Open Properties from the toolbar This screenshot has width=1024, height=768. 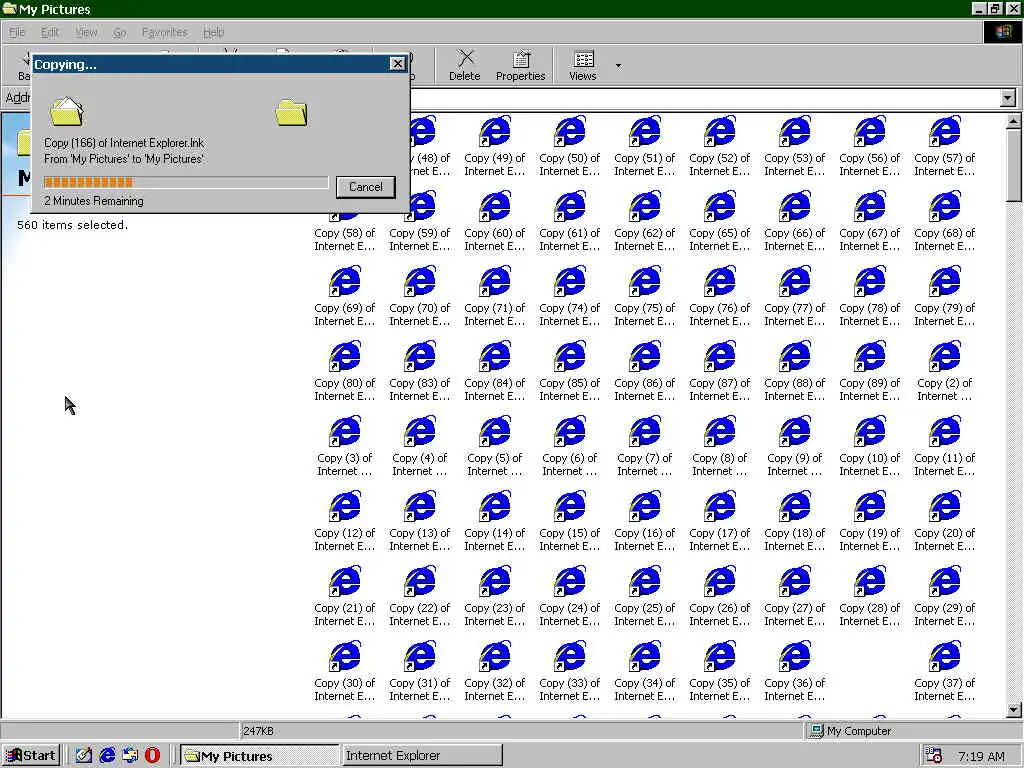click(520, 65)
